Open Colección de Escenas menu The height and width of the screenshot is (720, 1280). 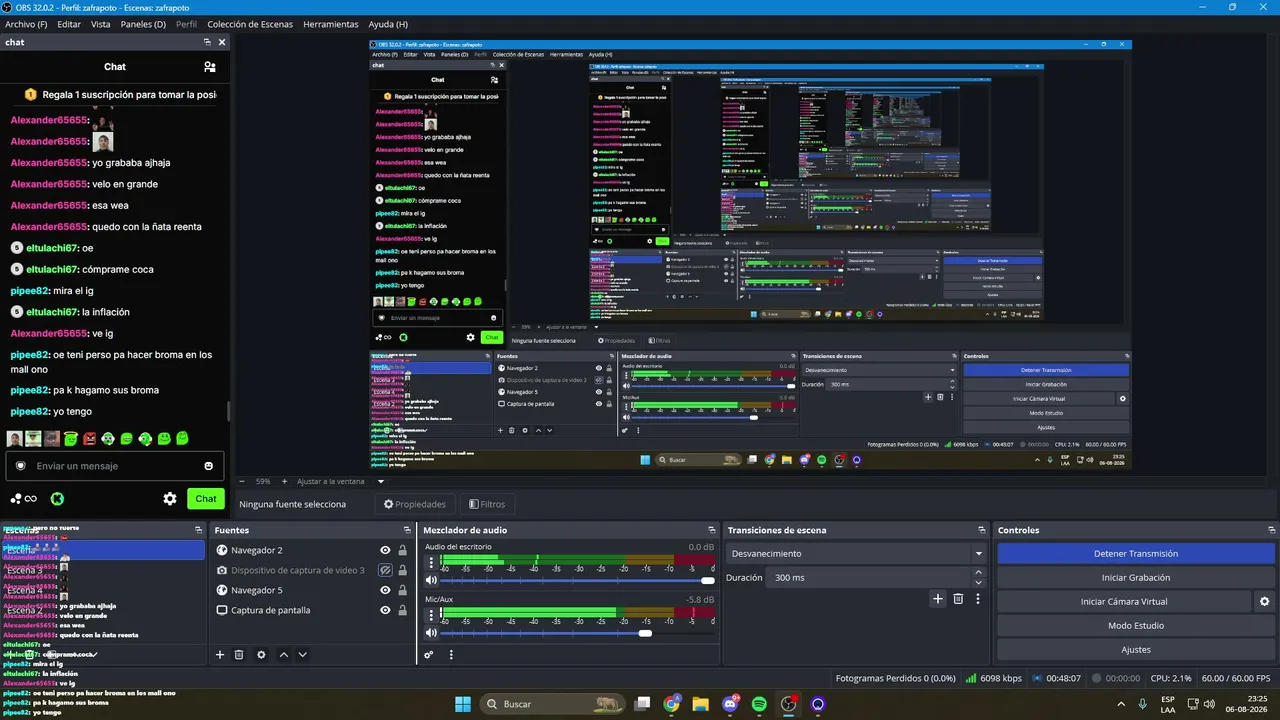coord(250,24)
